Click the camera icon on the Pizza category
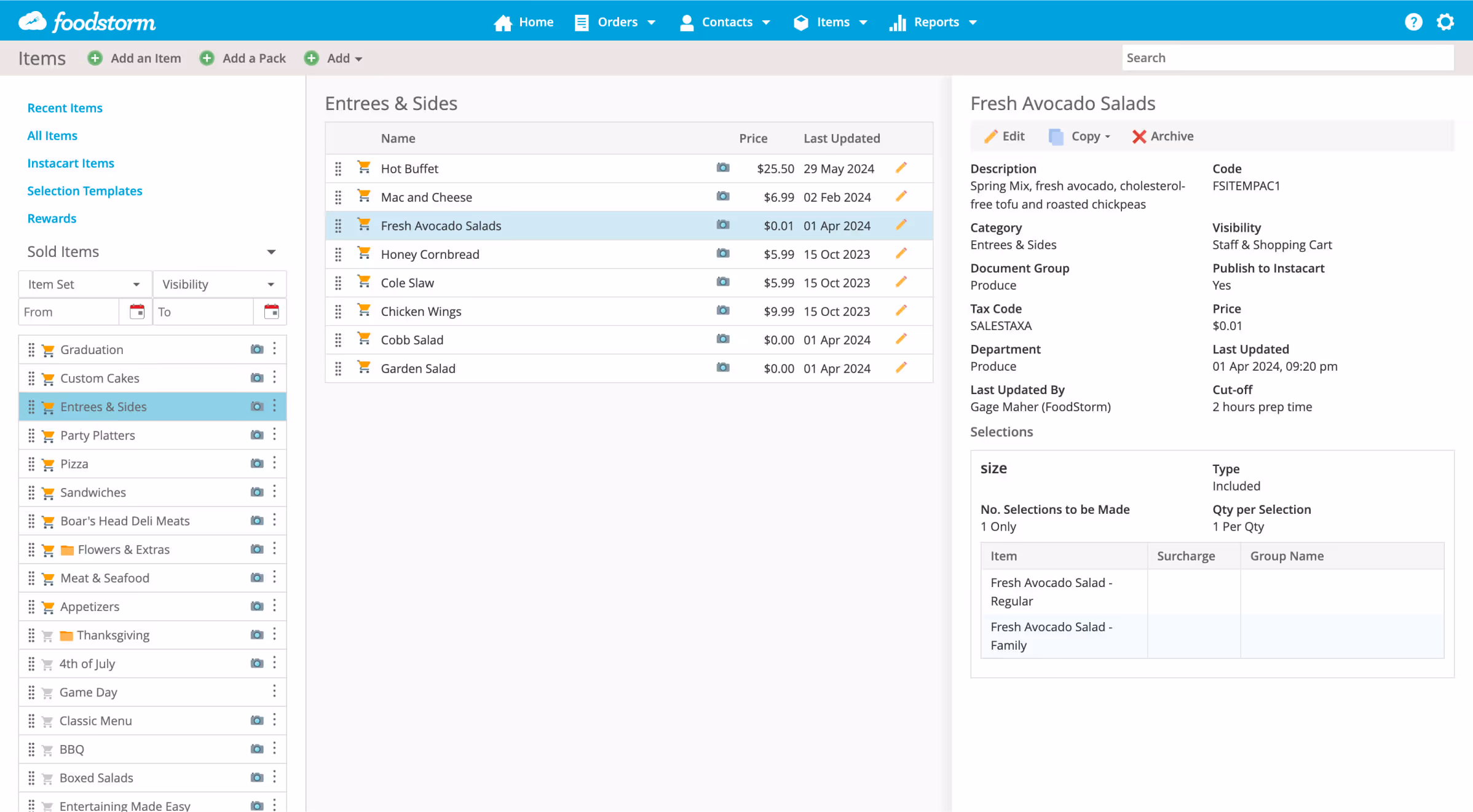The image size is (1473, 812). (x=256, y=463)
